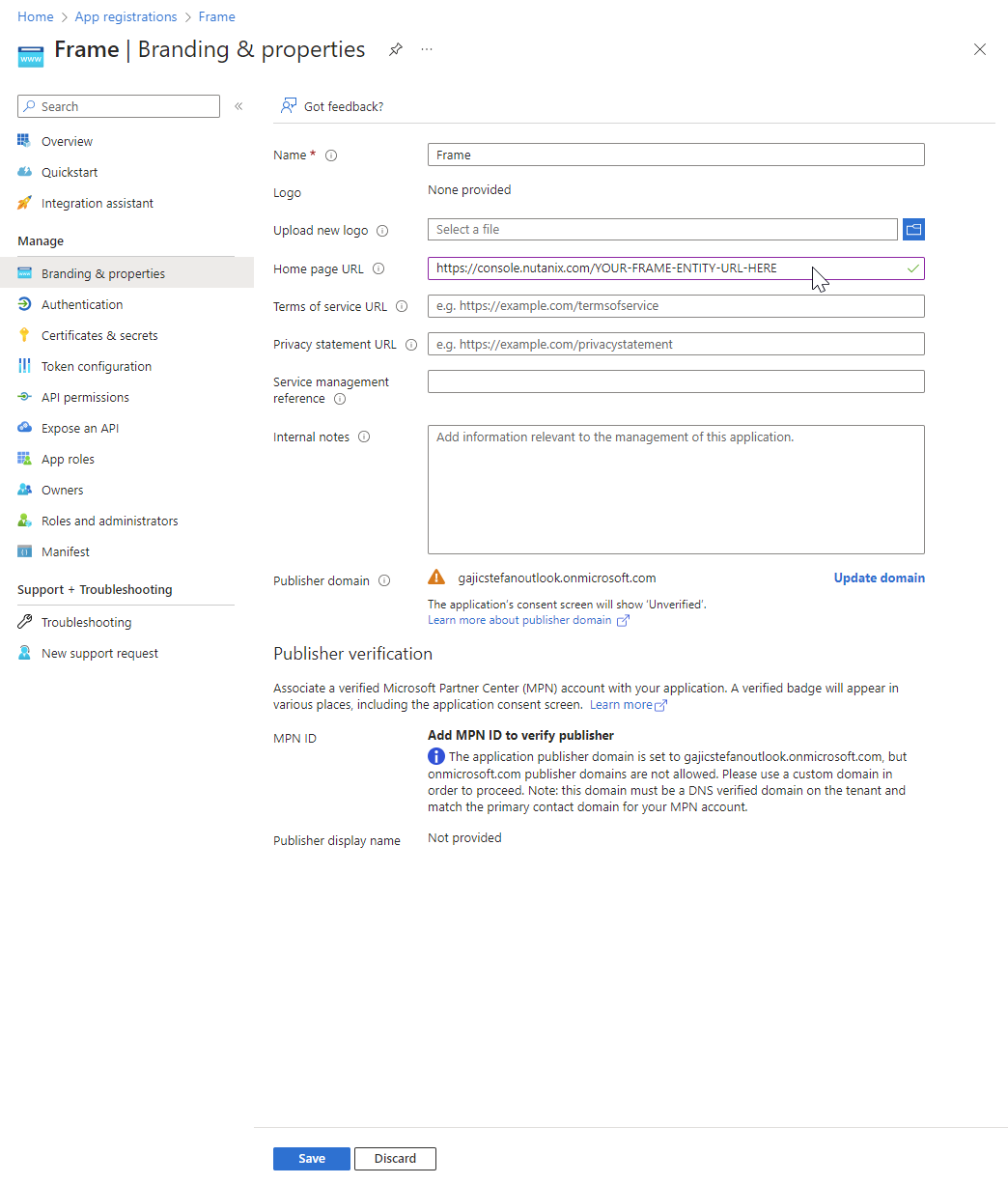This screenshot has width=1008, height=1184.
Task: Open Learn more about publisher domain
Action: 519,620
